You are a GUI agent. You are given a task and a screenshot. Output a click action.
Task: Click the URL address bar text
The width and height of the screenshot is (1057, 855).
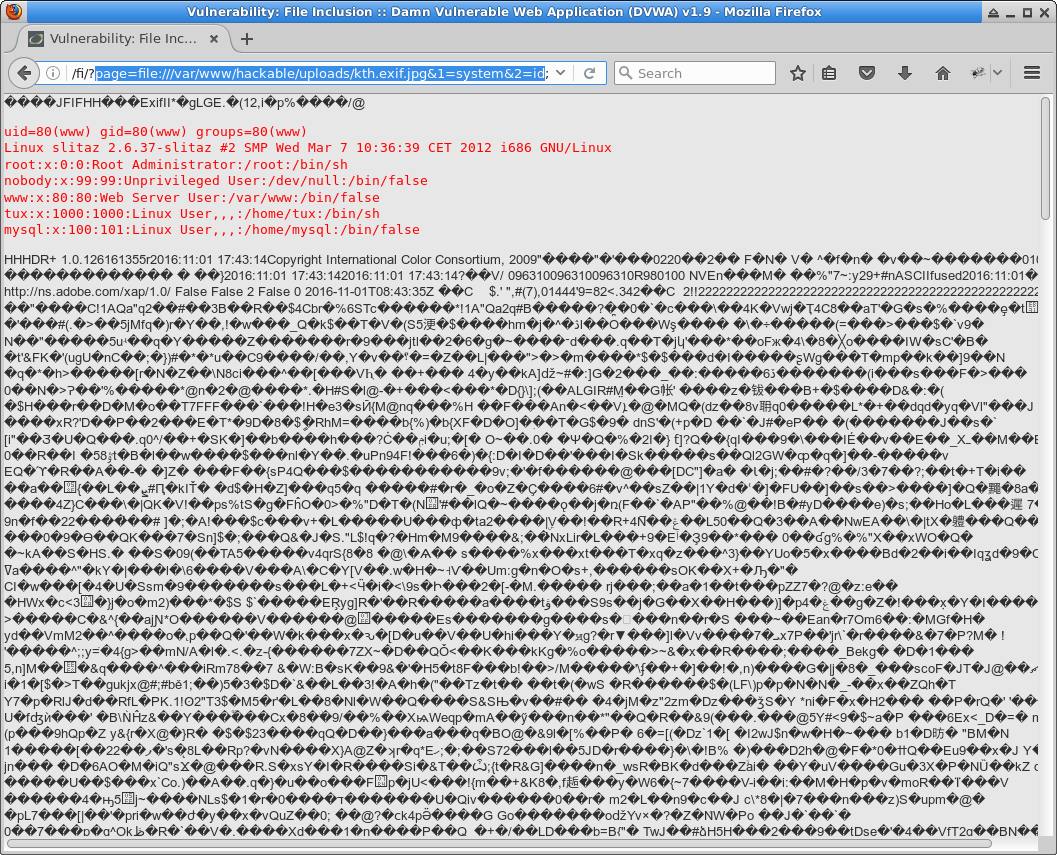click(309, 73)
